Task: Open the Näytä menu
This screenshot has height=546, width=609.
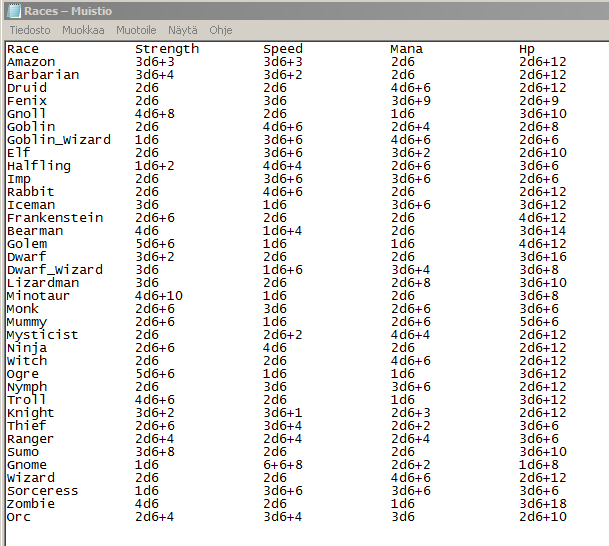Action: (x=183, y=30)
